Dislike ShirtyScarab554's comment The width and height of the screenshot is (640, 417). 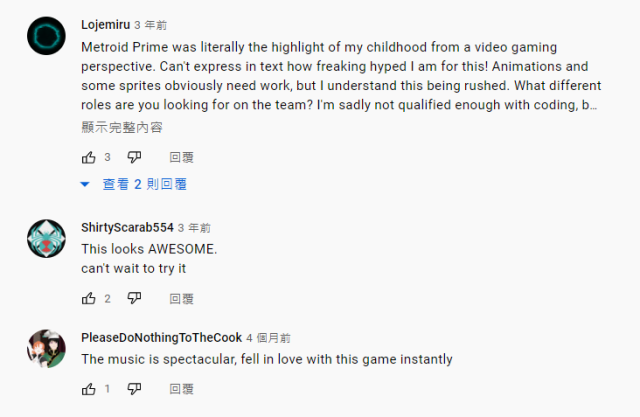coord(135,298)
